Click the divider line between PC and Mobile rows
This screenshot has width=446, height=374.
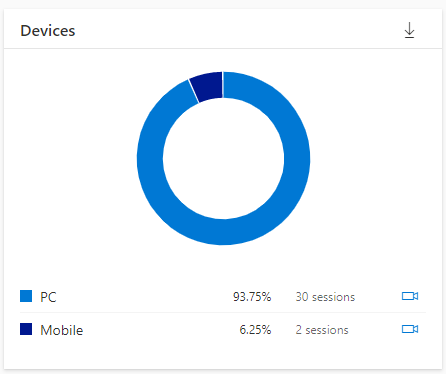click(x=223, y=313)
